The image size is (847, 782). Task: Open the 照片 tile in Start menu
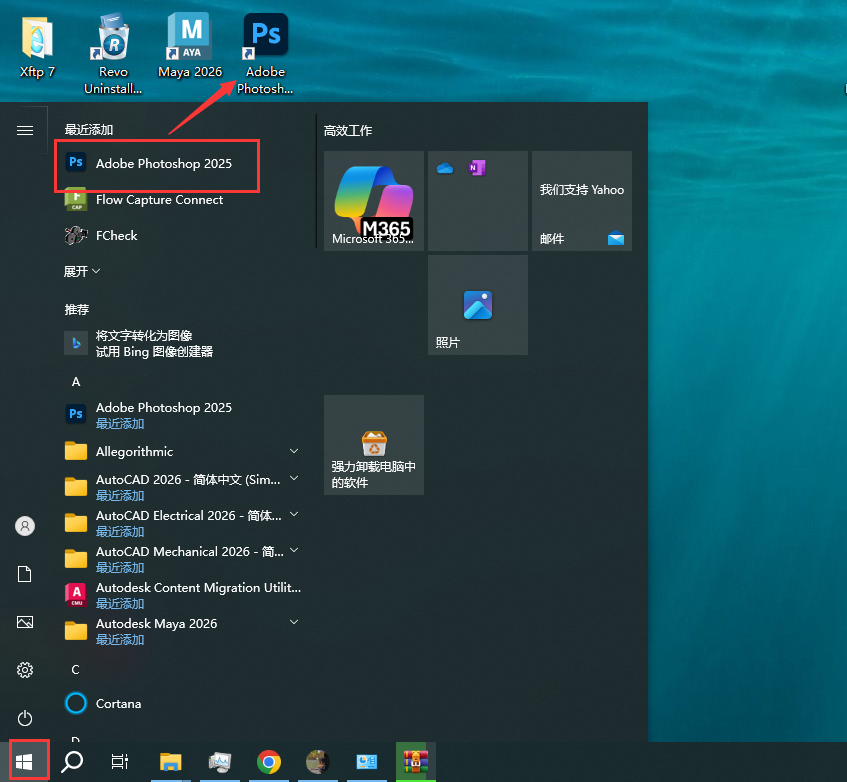point(477,305)
